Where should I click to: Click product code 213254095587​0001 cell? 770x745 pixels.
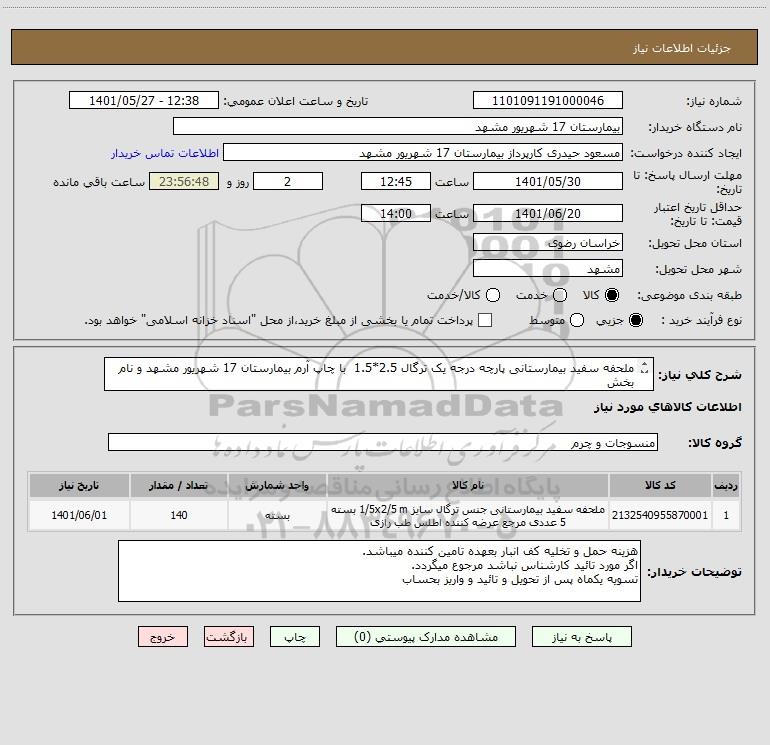point(660,515)
